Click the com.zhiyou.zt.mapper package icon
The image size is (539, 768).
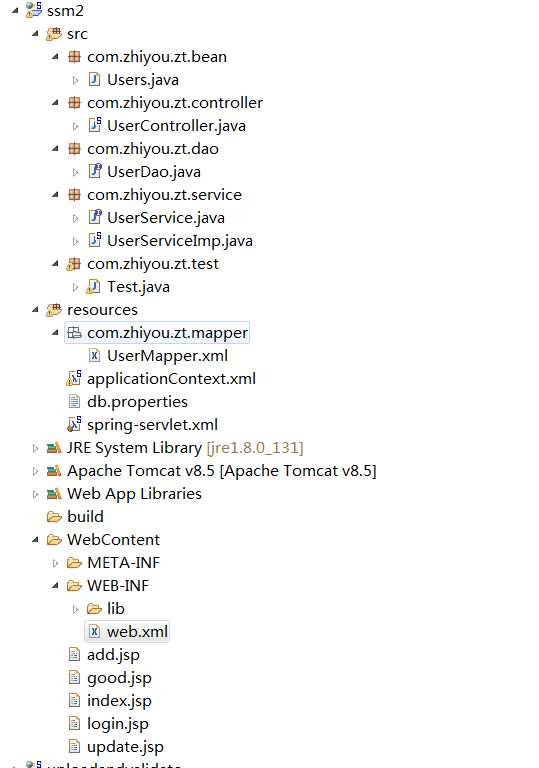point(74,333)
